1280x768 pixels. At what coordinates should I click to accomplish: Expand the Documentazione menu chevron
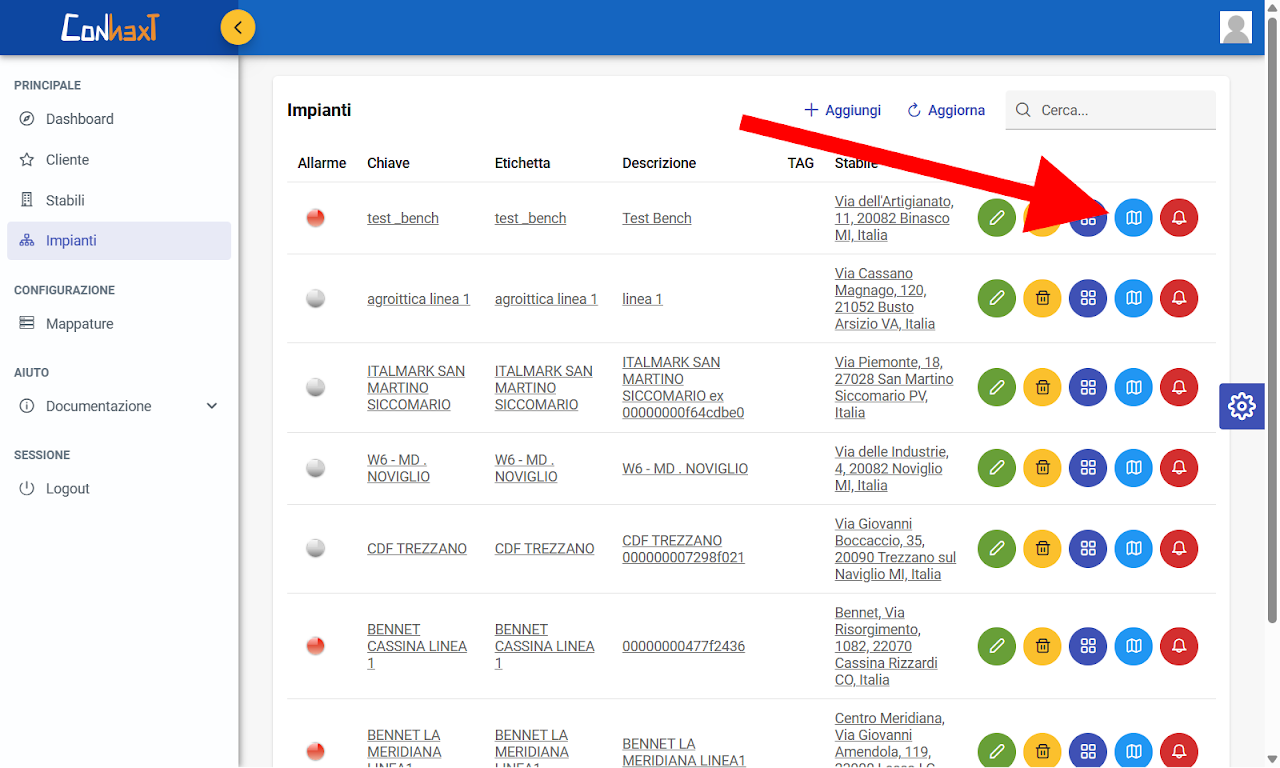click(211, 406)
